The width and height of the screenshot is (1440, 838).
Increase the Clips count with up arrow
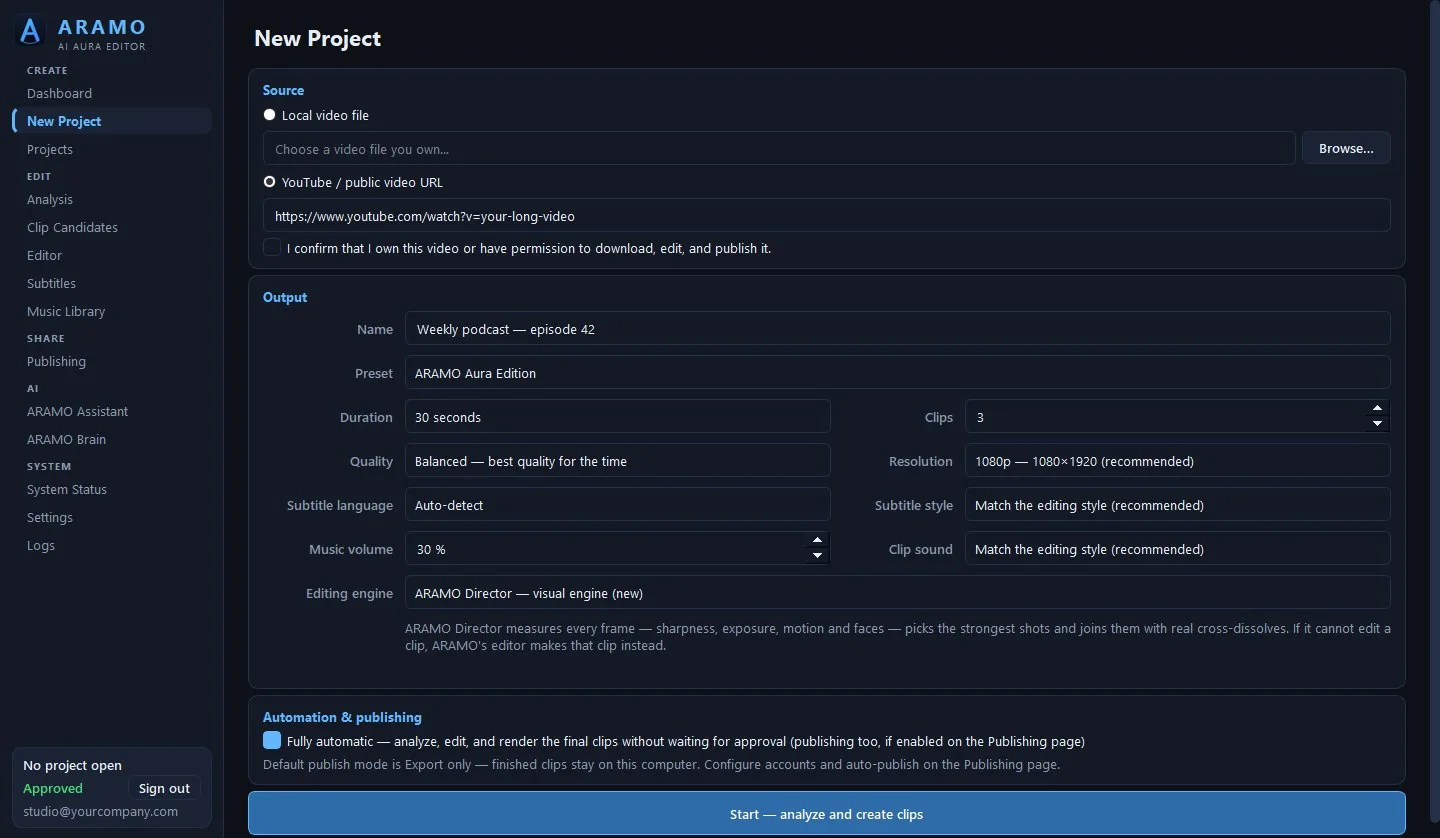[x=1377, y=408]
